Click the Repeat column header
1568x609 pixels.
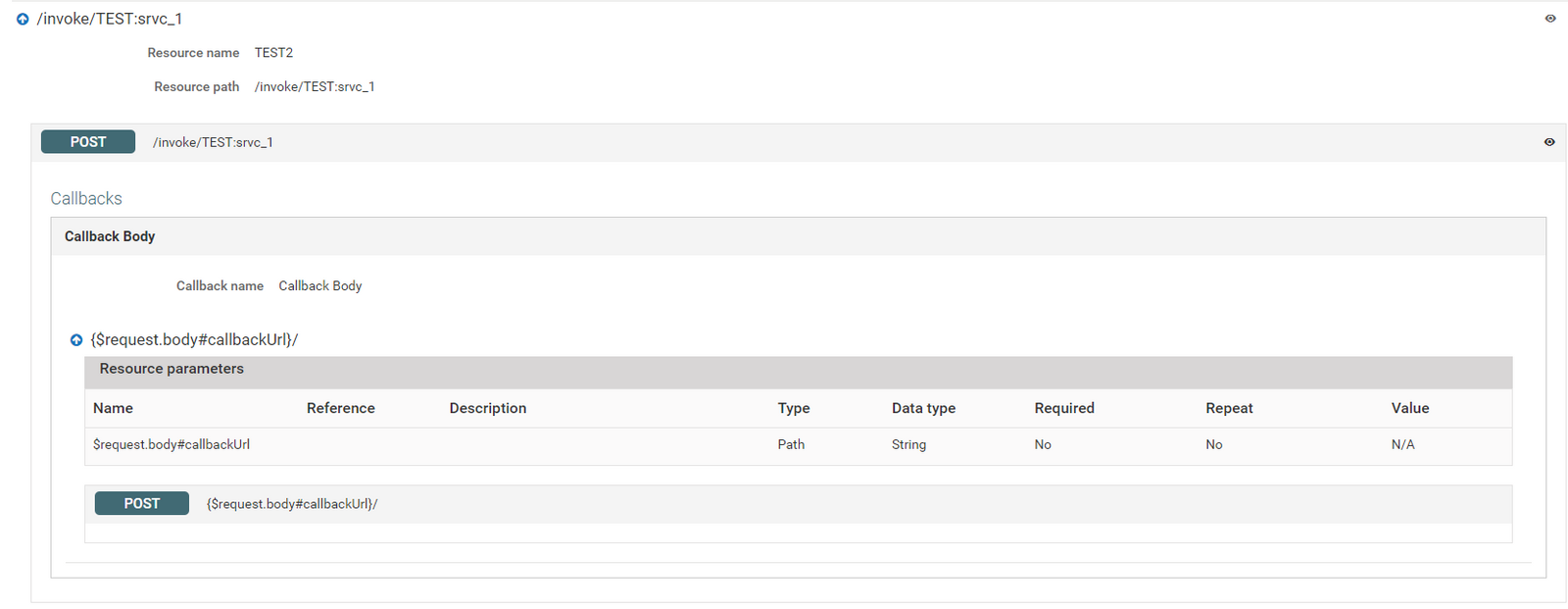click(x=1229, y=408)
